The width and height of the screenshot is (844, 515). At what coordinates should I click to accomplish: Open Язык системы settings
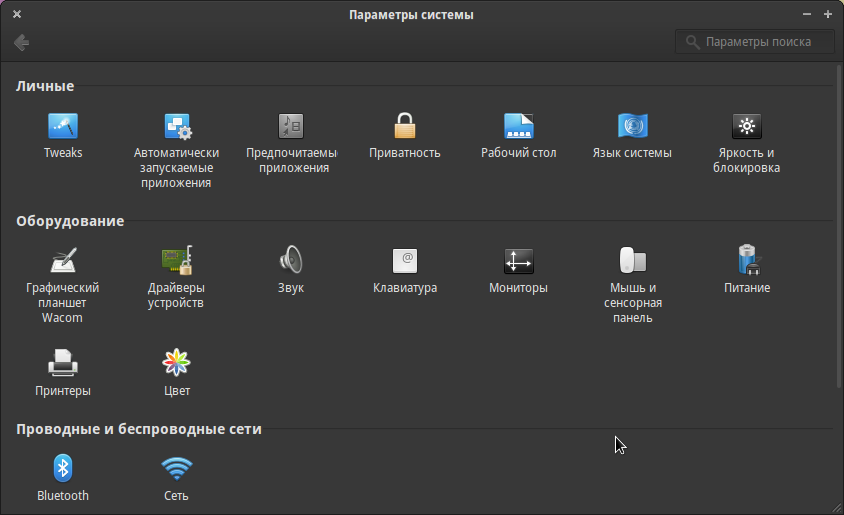point(632,127)
